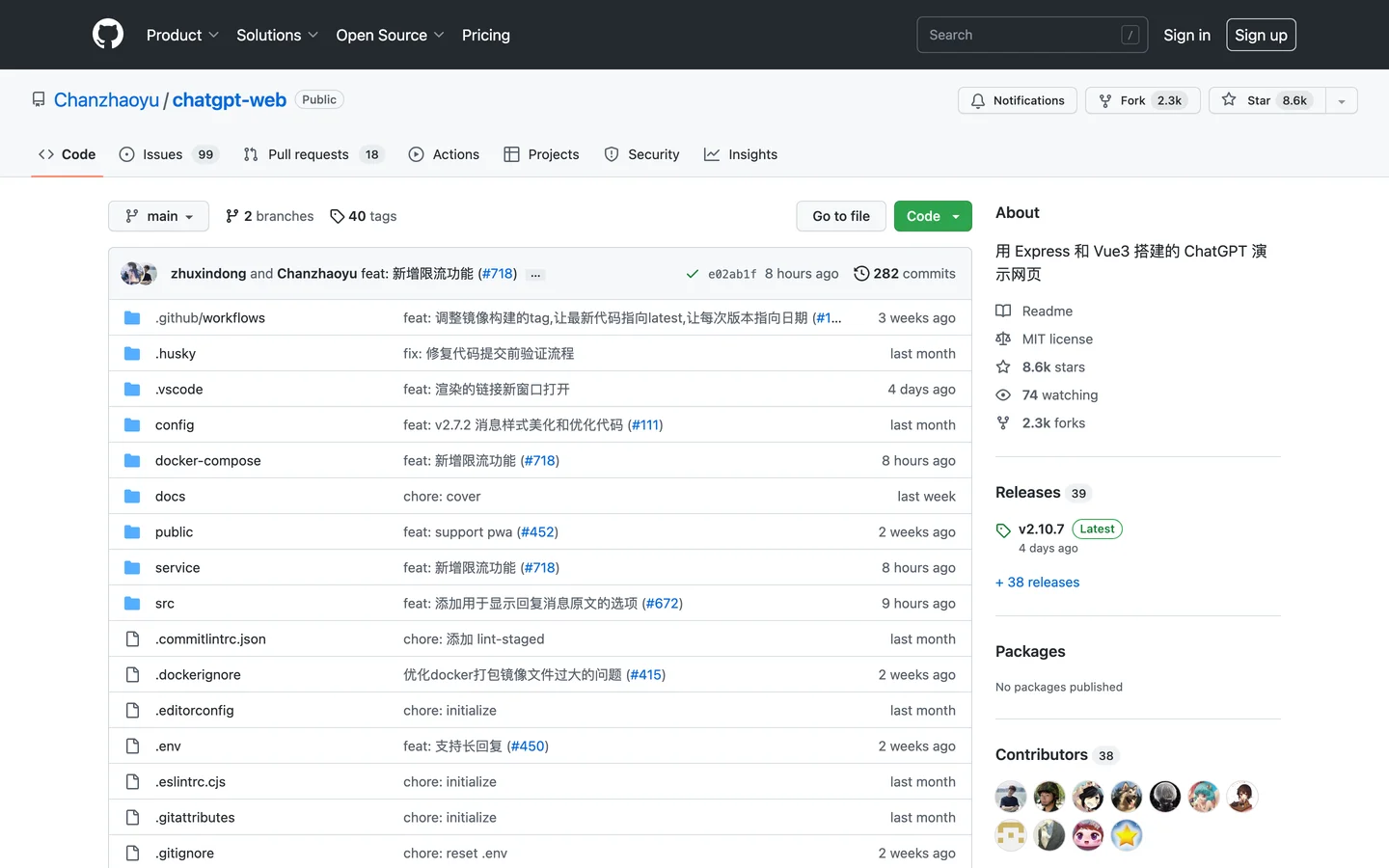
Task: Click the commit history clock icon
Action: [861, 274]
